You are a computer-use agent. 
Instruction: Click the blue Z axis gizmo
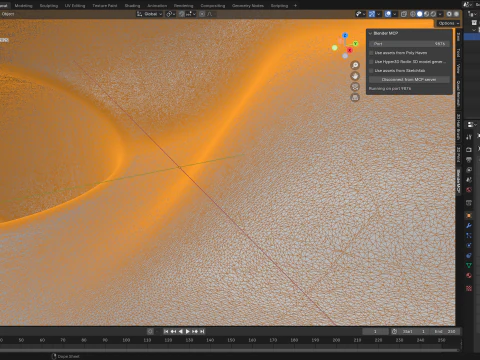[x=345, y=35]
